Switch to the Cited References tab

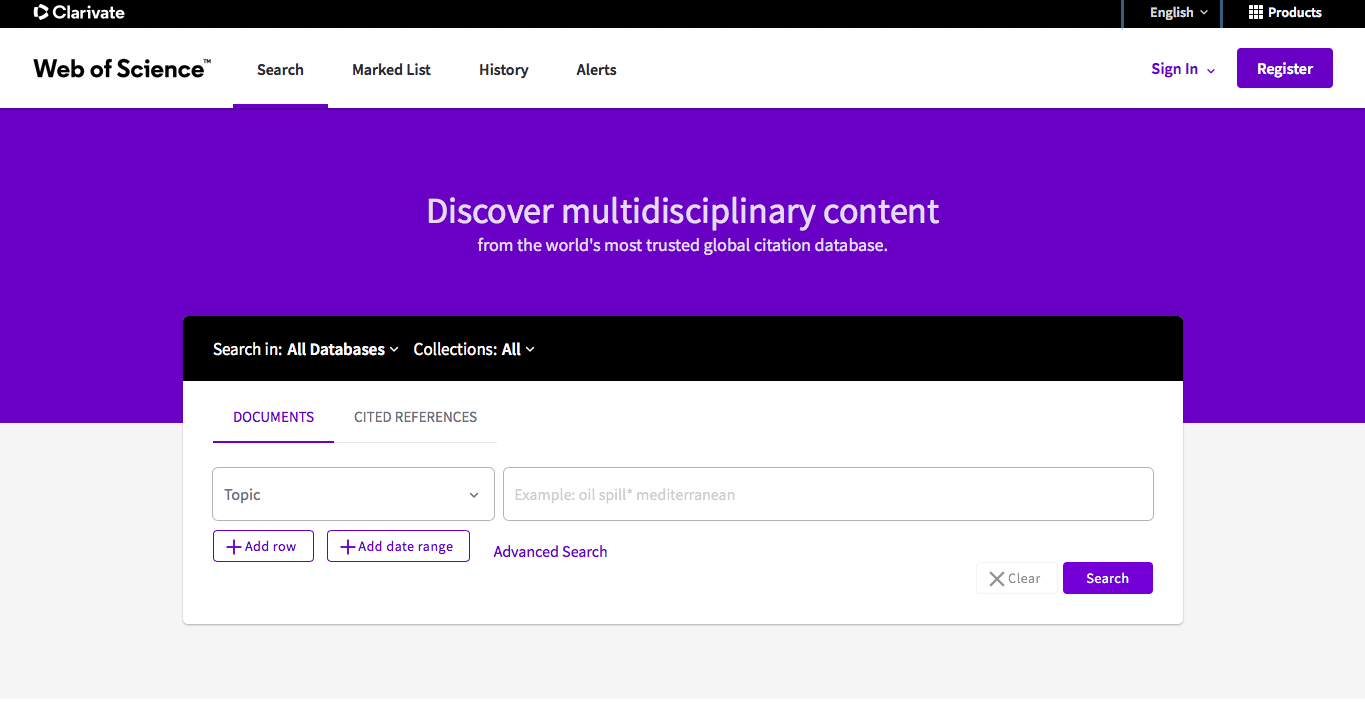[x=415, y=417]
